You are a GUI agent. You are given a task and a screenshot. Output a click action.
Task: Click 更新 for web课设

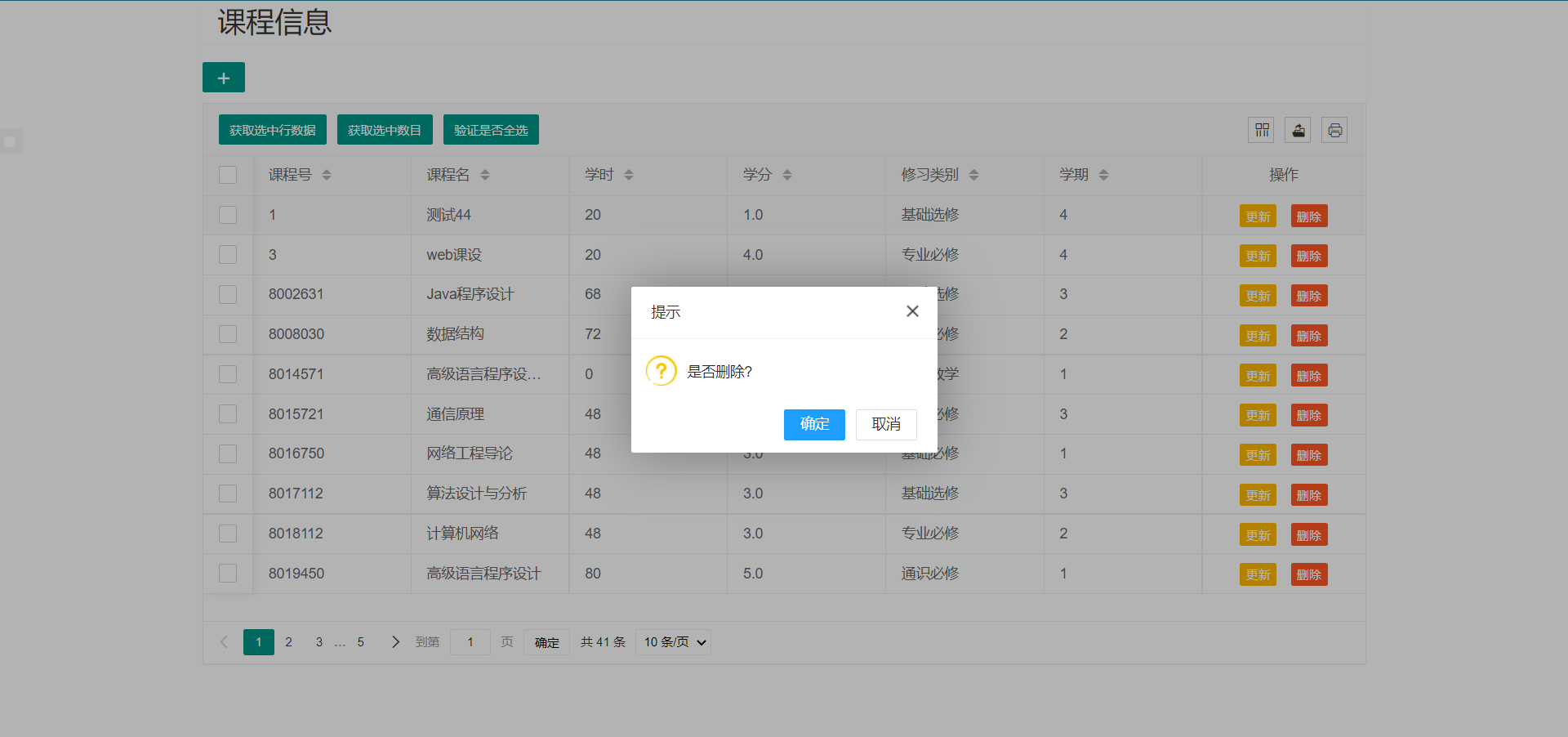pyautogui.click(x=1258, y=256)
